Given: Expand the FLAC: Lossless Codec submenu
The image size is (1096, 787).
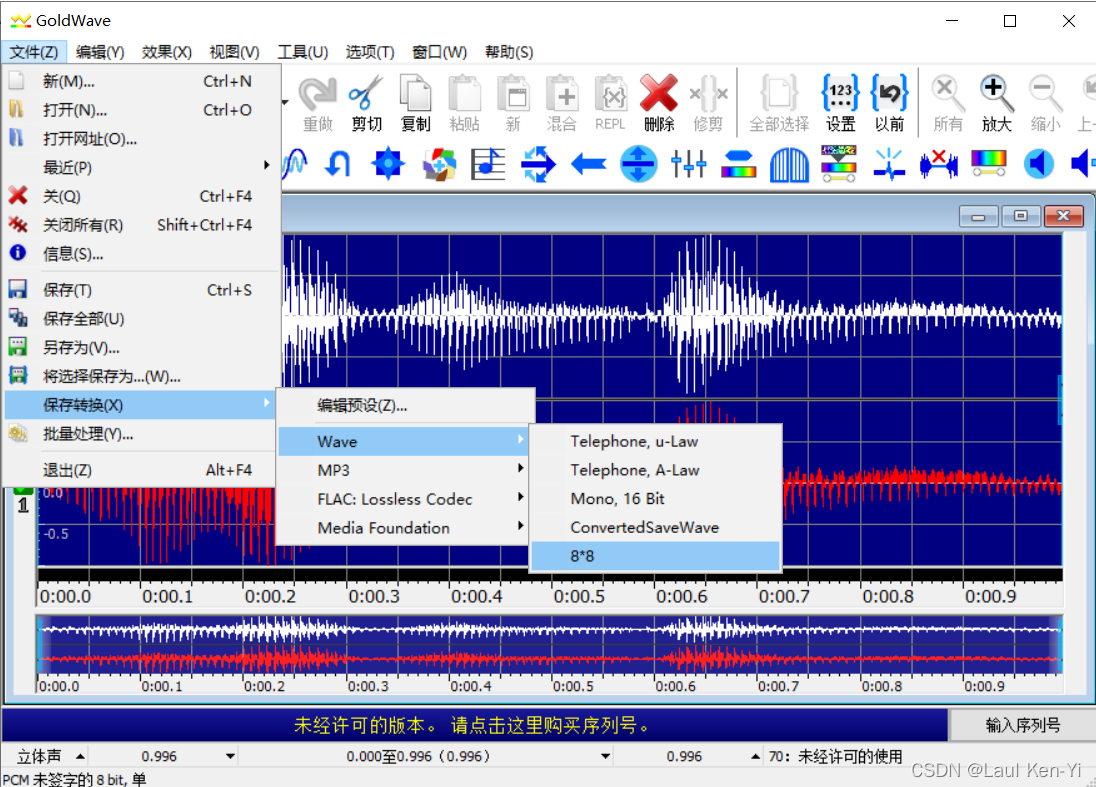Looking at the screenshot, I should (x=403, y=499).
